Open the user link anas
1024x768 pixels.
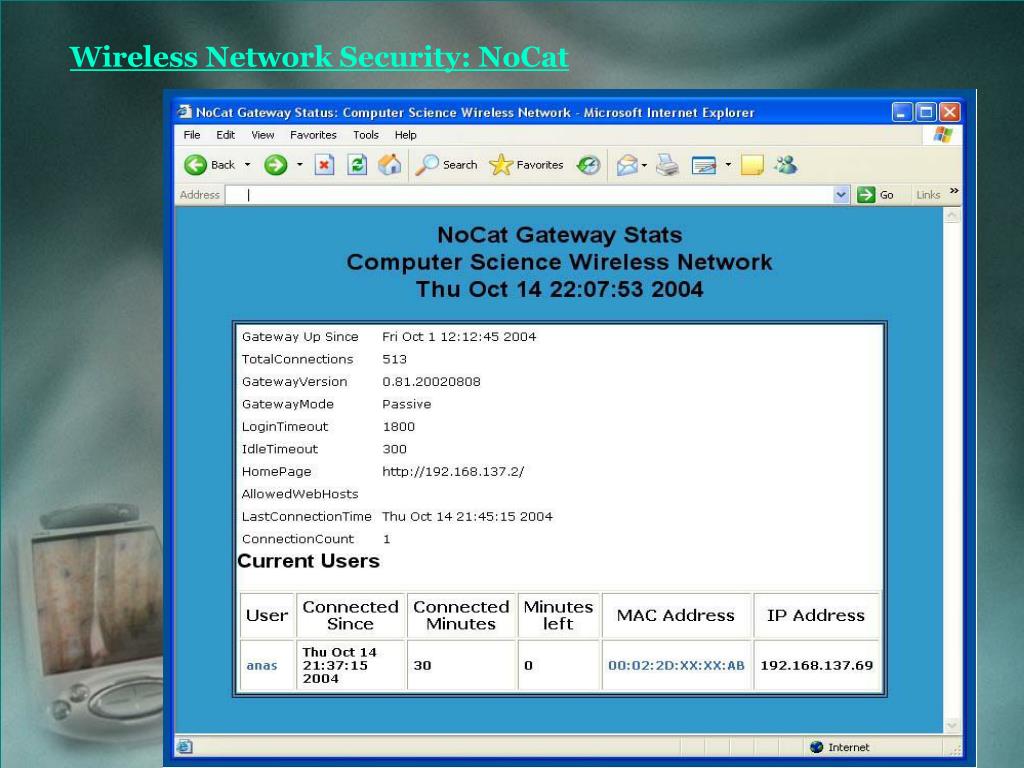point(262,665)
